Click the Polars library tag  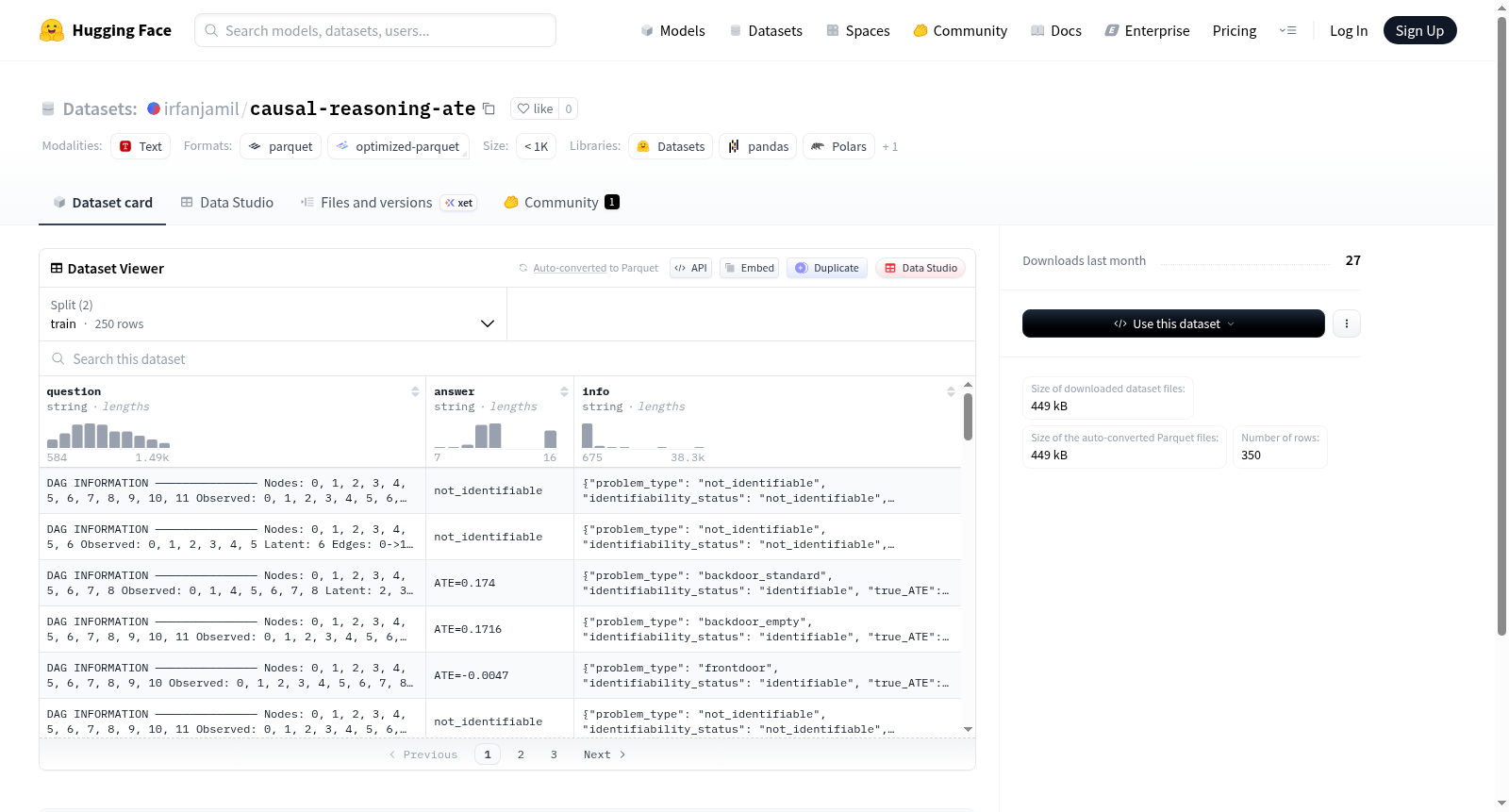838,146
